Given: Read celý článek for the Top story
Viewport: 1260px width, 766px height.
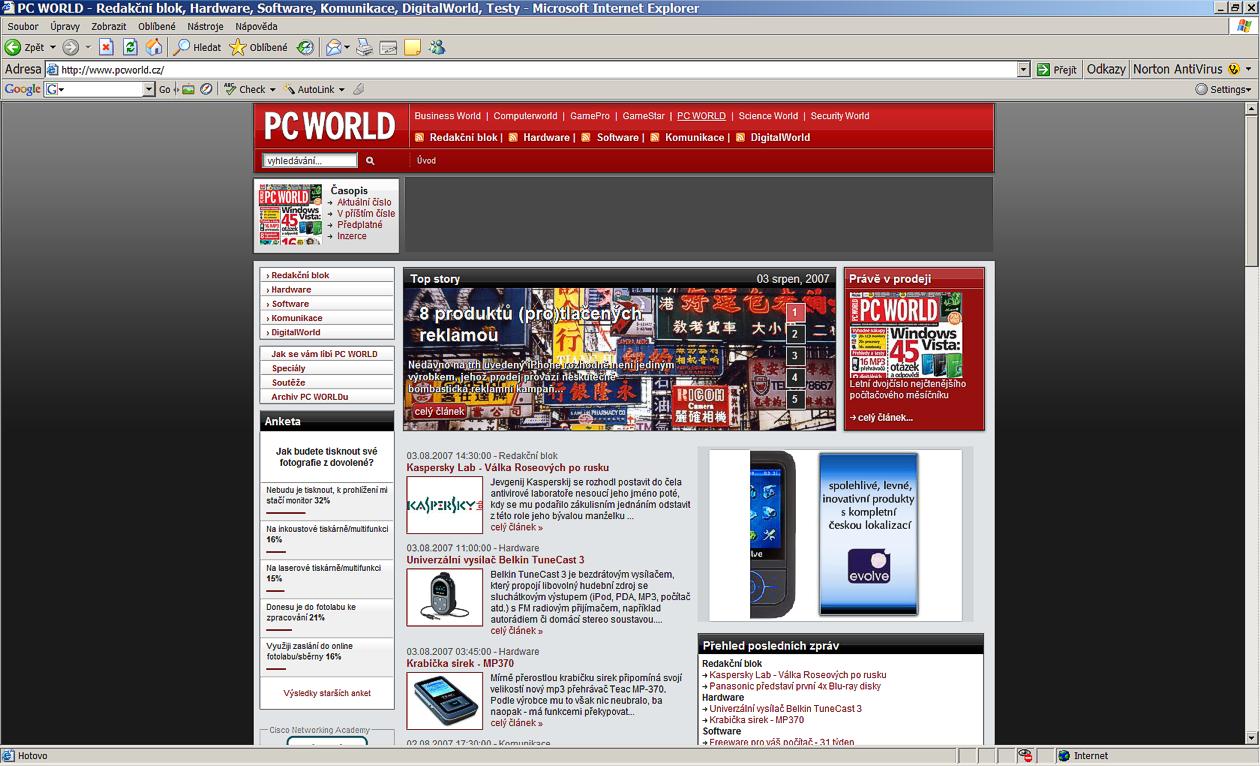Looking at the screenshot, I should (x=440, y=412).
